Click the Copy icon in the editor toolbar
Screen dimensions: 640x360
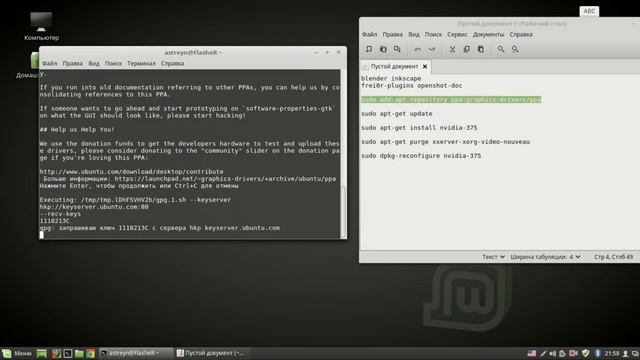(x=467, y=49)
